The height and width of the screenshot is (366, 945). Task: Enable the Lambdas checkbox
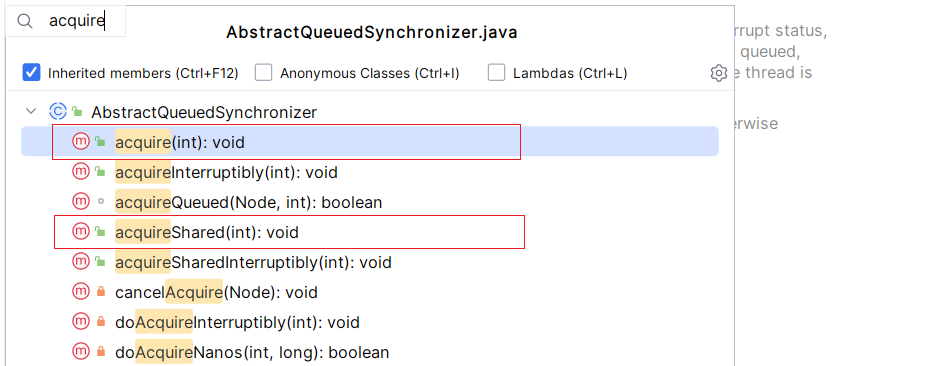pyautogui.click(x=496, y=73)
